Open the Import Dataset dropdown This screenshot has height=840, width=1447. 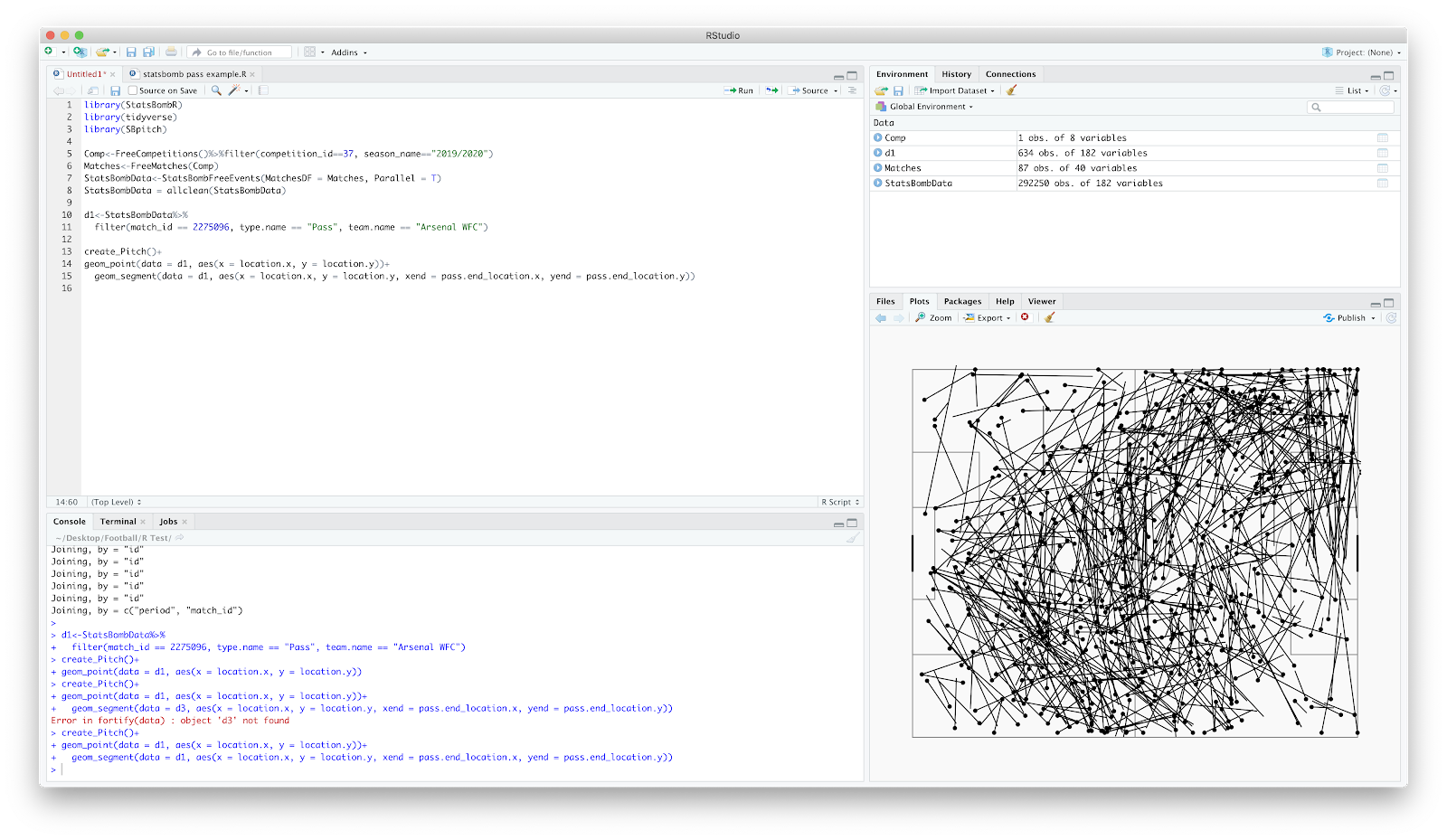coord(954,90)
